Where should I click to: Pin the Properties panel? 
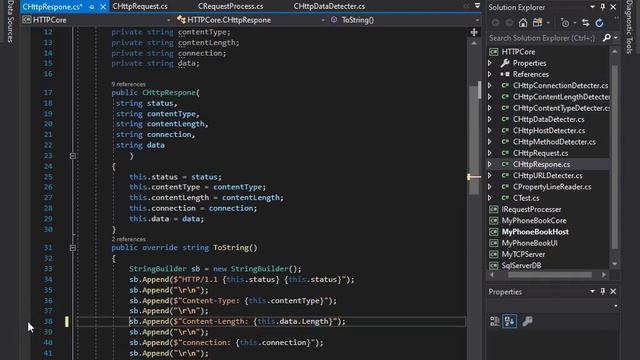(602, 291)
